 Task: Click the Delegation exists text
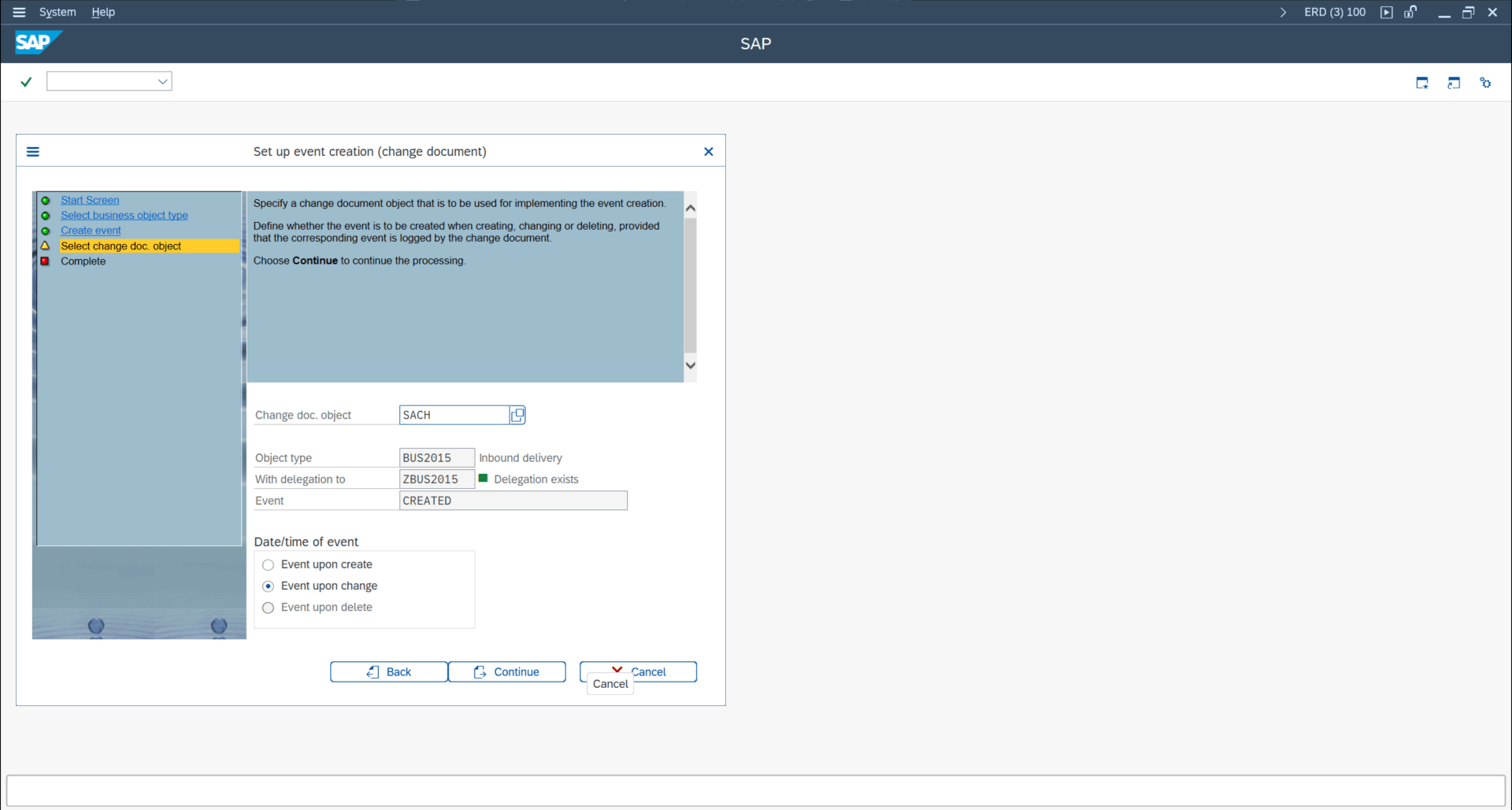click(x=536, y=479)
